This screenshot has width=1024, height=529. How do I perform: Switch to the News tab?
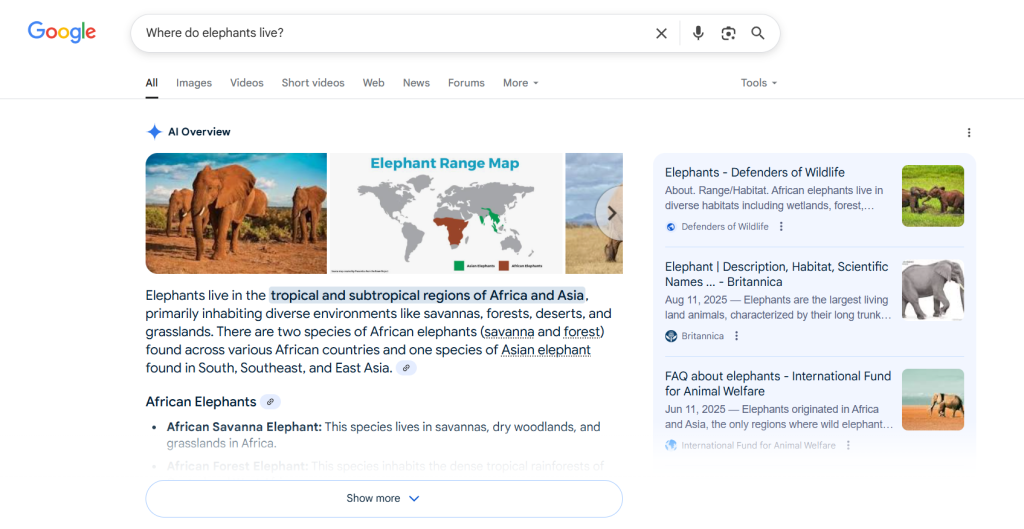416,83
